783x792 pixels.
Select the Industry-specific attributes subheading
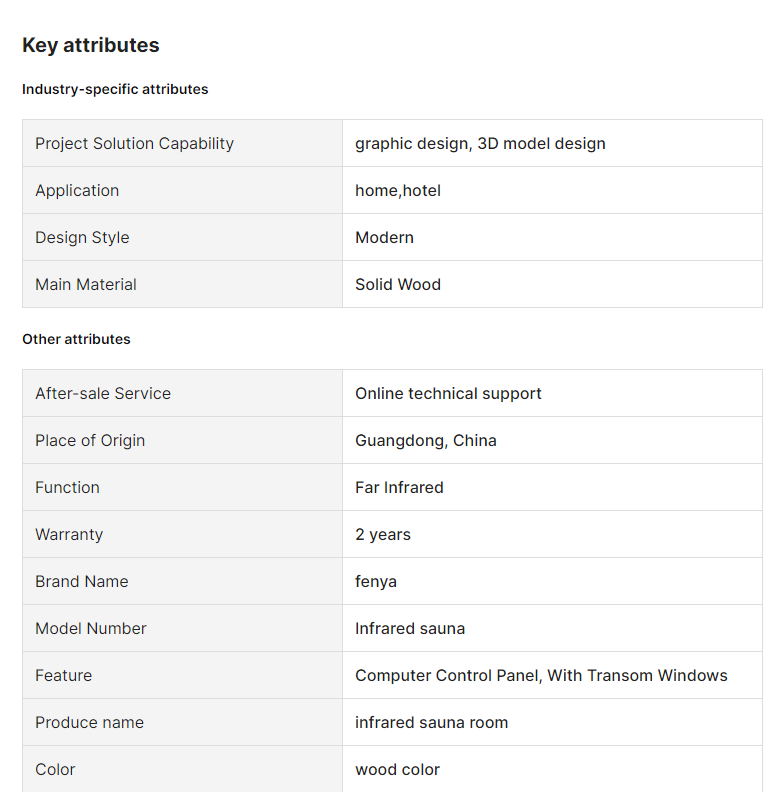(115, 89)
